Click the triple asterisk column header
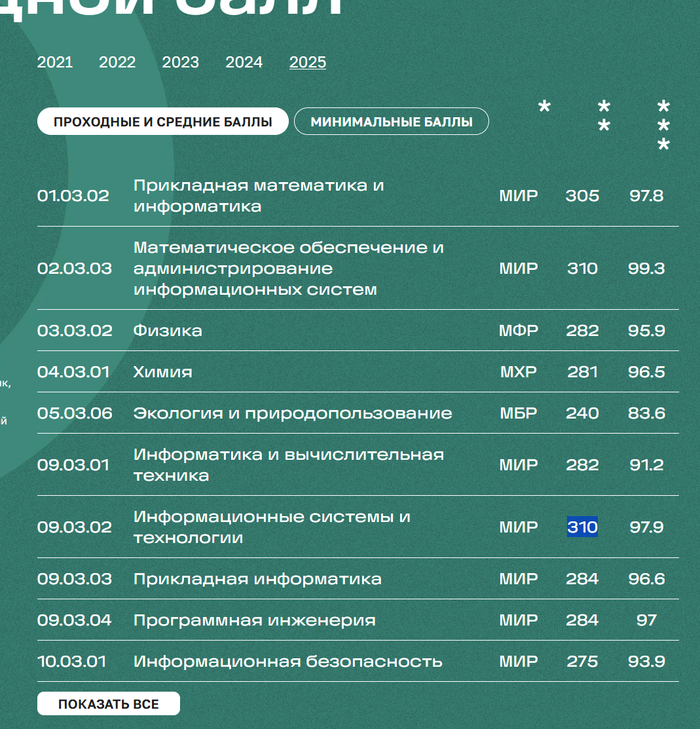 point(663,126)
